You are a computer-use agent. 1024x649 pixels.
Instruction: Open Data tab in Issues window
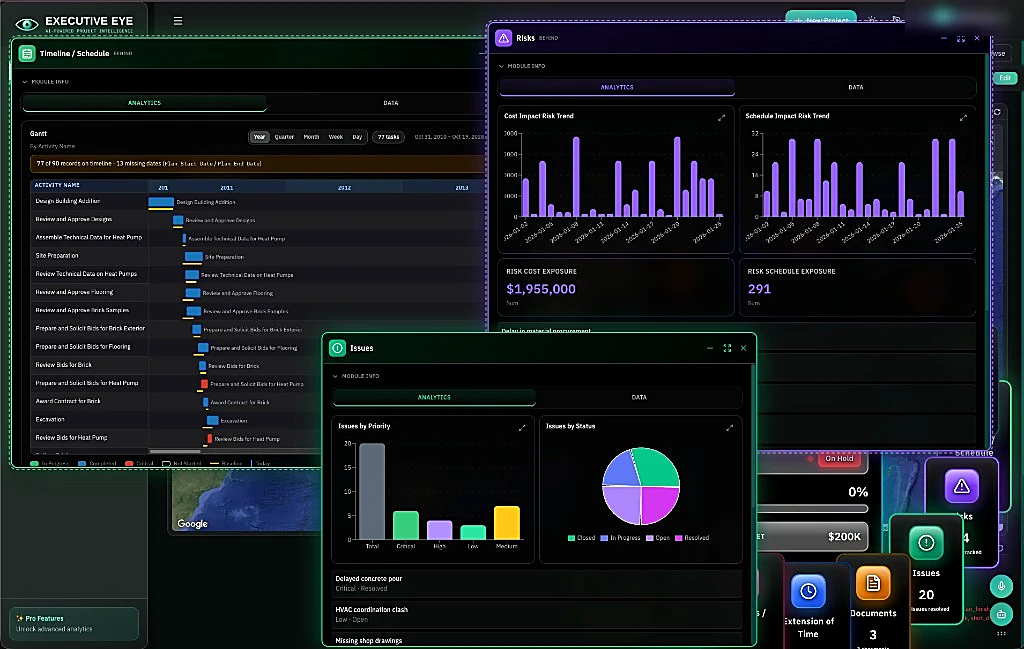coord(639,397)
